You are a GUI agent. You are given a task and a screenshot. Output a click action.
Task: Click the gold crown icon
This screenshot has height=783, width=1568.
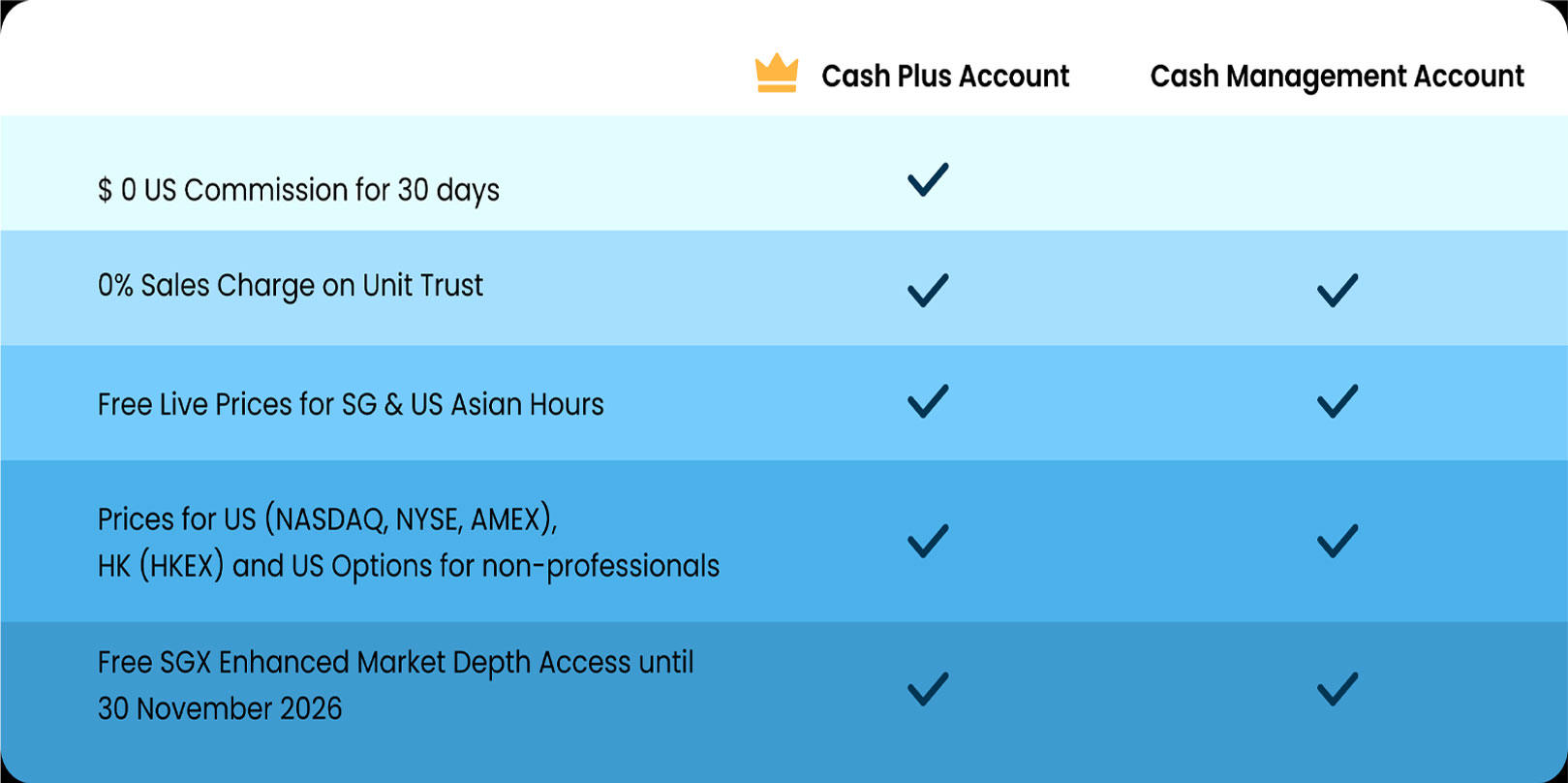[x=776, y=74]
